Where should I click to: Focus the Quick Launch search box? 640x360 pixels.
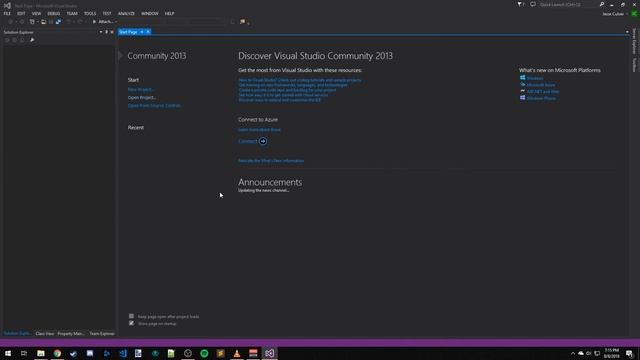tap(568, 4)
